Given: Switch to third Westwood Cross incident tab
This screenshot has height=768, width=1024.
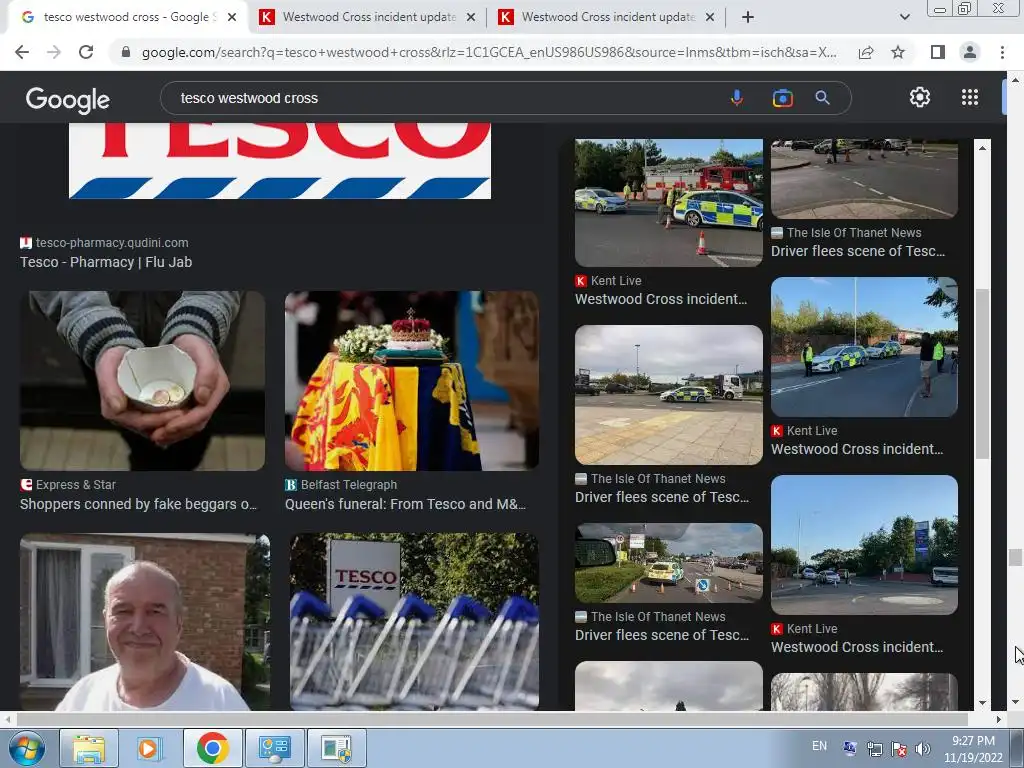Looking at the screenshot, I should click(607, 17).
